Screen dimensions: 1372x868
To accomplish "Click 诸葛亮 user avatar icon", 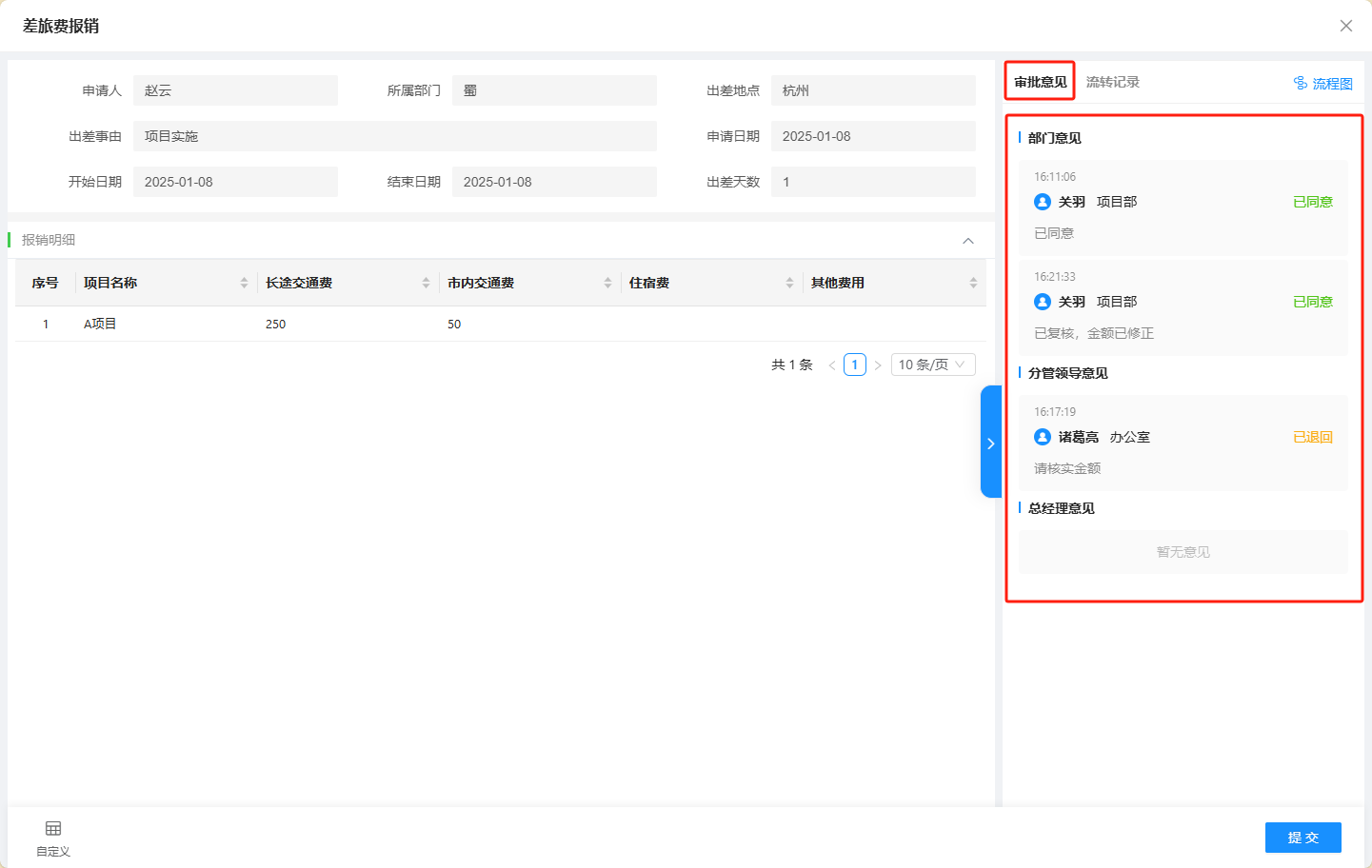I will pos(1043,437).
